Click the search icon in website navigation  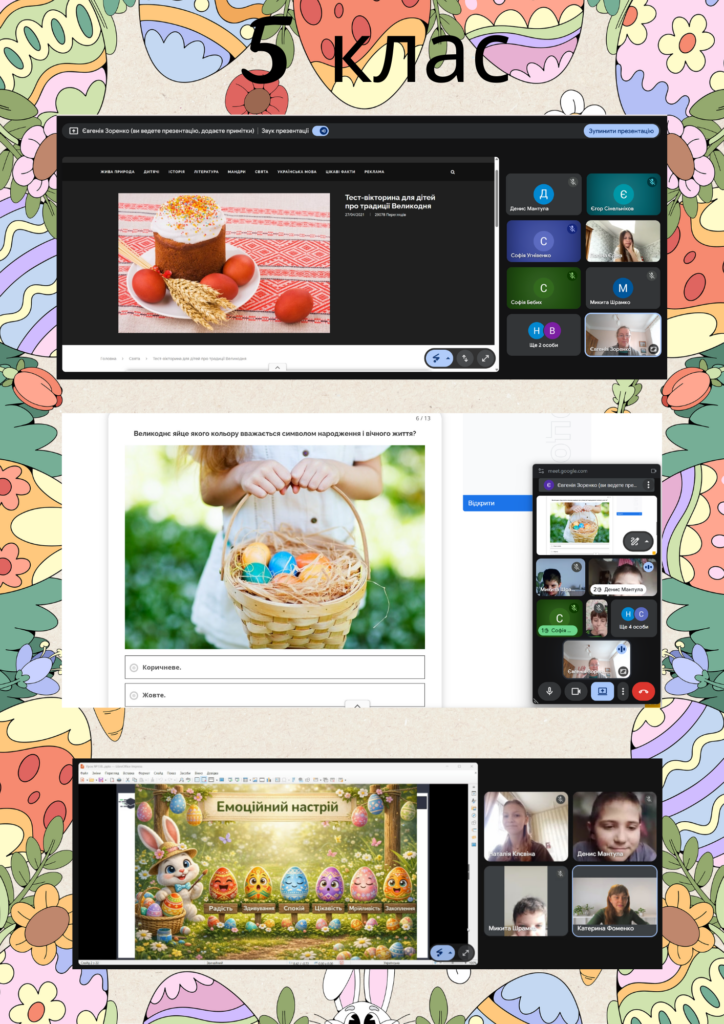(x=452, y=172)
